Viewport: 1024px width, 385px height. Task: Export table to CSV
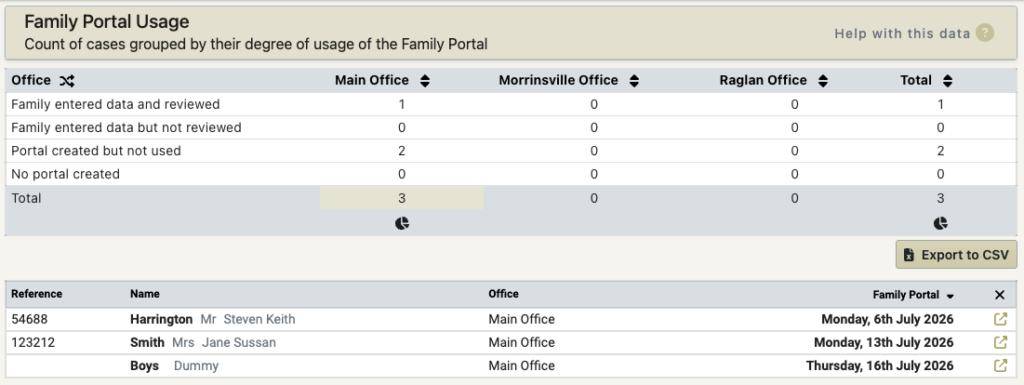click(x=956, y=254)
